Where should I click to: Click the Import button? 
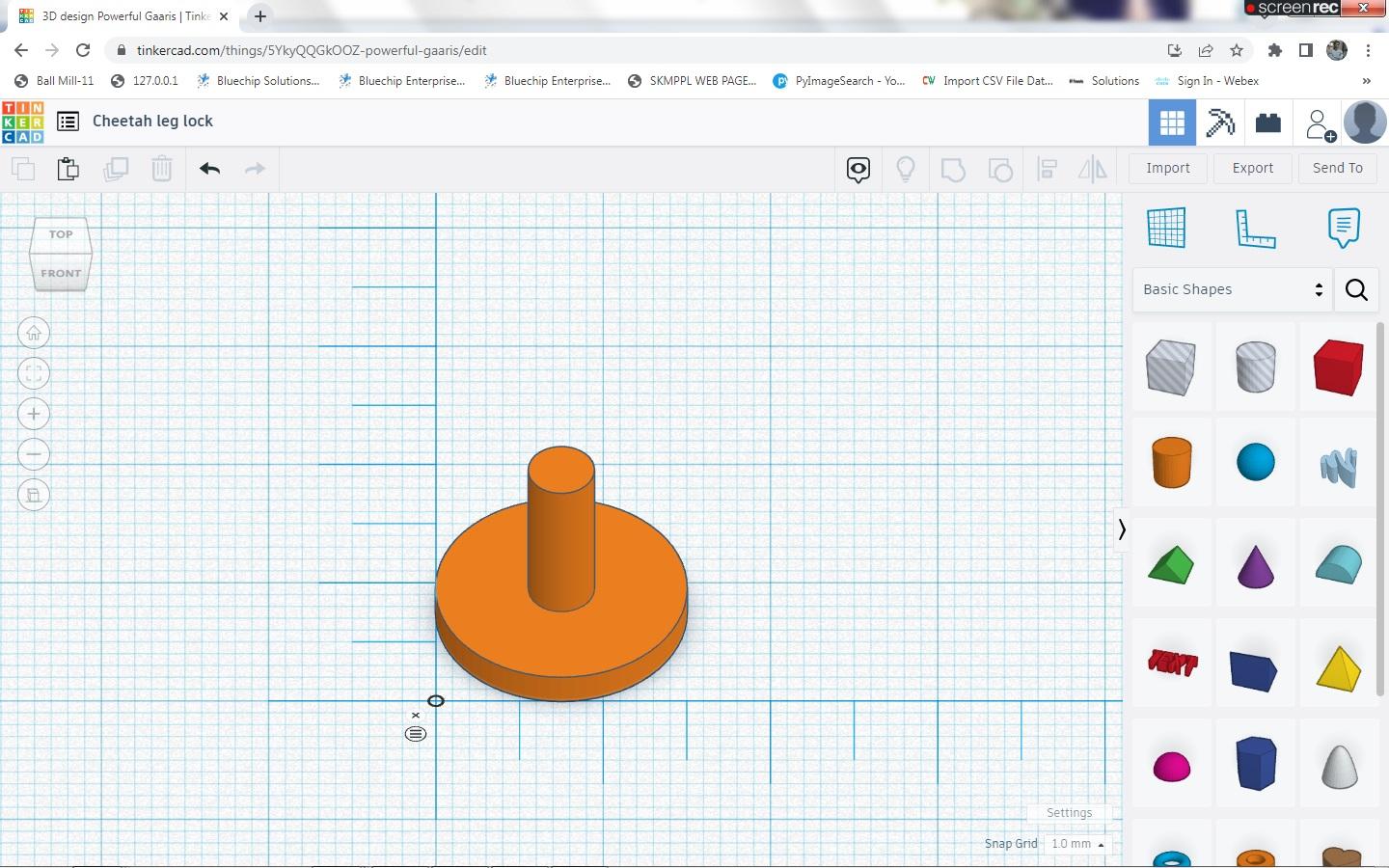(1168, 168)
